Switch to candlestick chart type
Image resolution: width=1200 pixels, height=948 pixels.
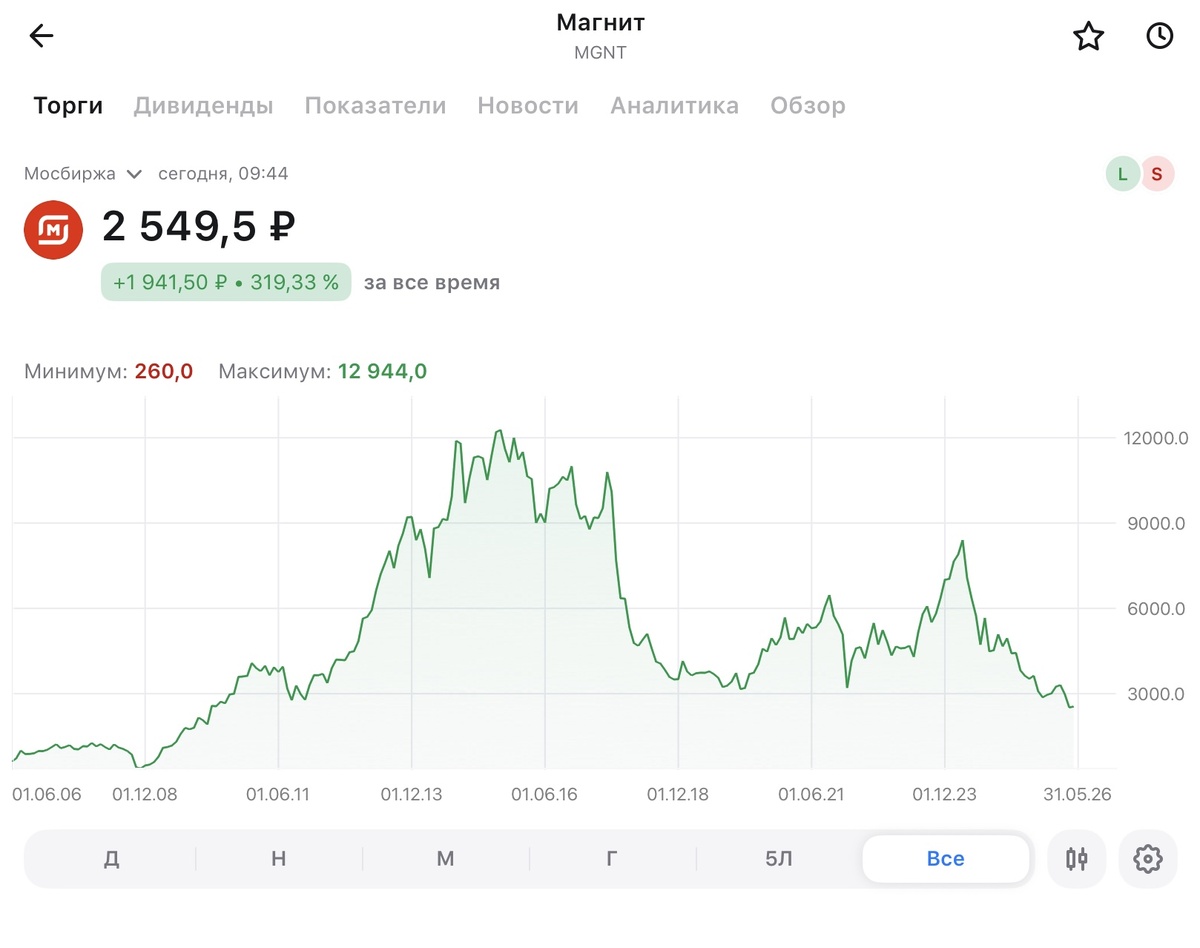click(x=1077, y=858)
